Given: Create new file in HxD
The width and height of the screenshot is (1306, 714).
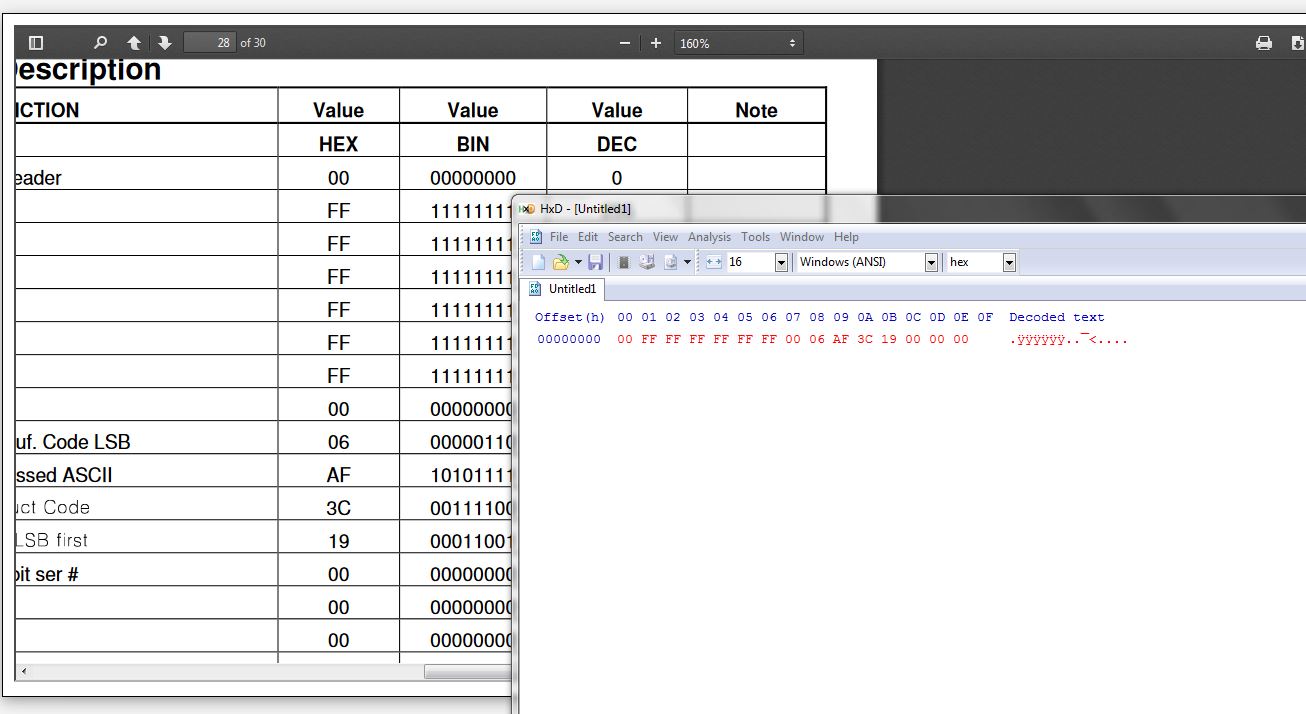Looking at the screenshot, I should (538, 262).
